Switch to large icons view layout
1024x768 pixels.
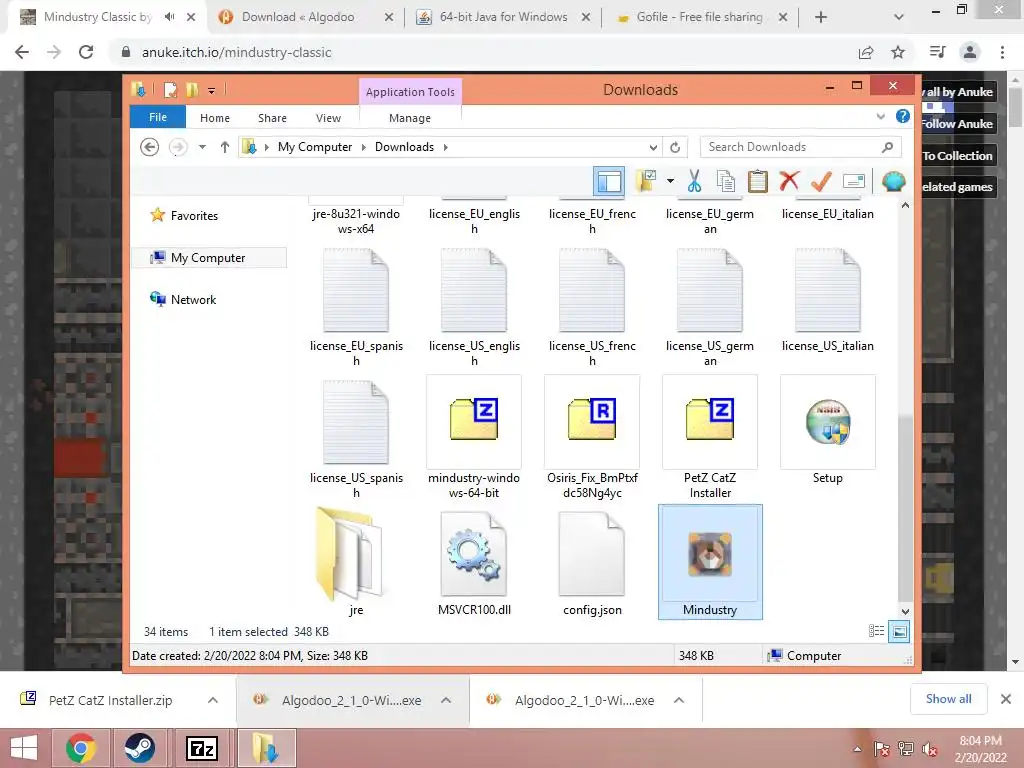pos(899,631)
